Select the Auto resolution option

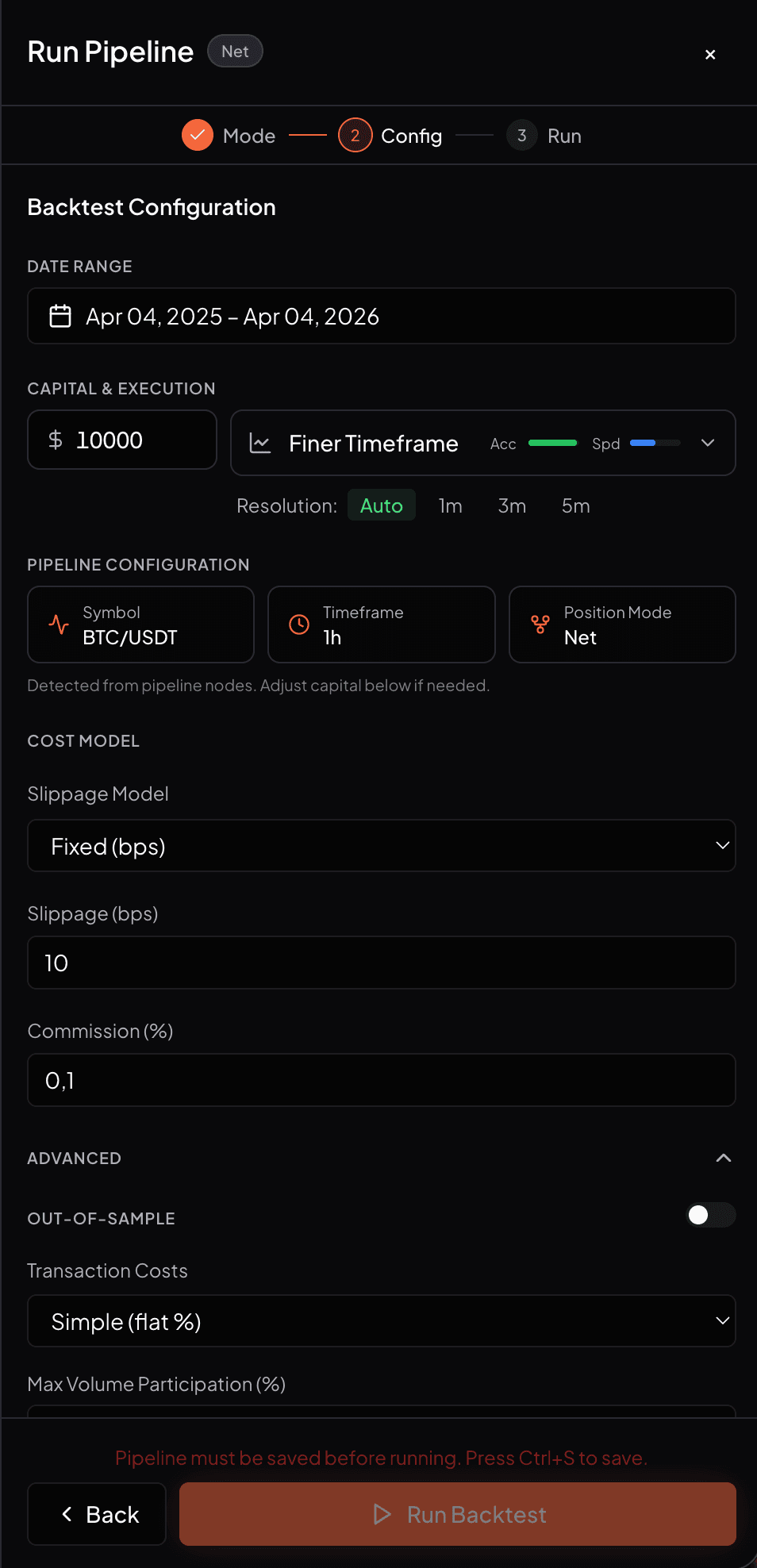381,505
